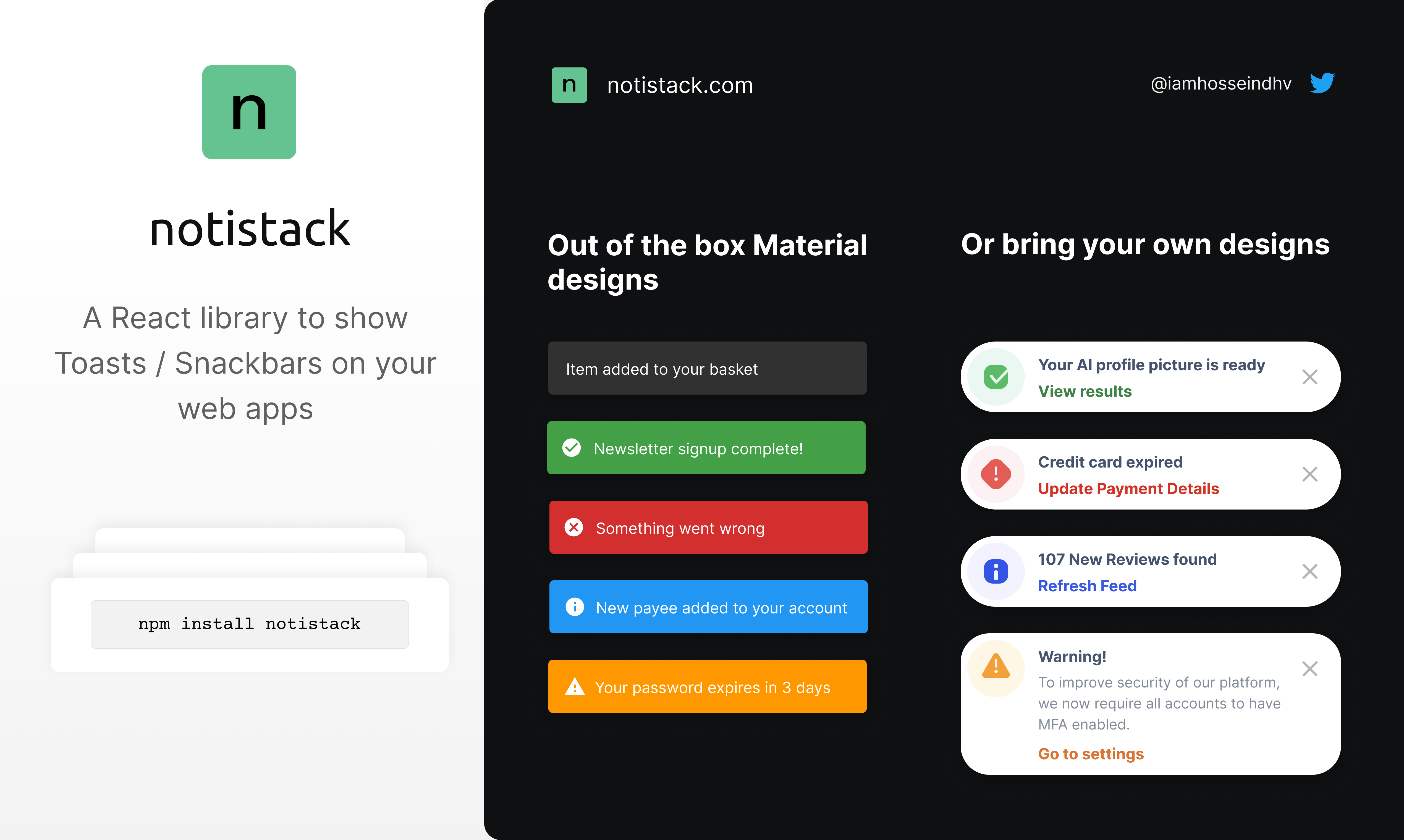This screenshot has width=1404, height=840.
Task: Click the Refresh Feed link
Action: coord(1087,586)
